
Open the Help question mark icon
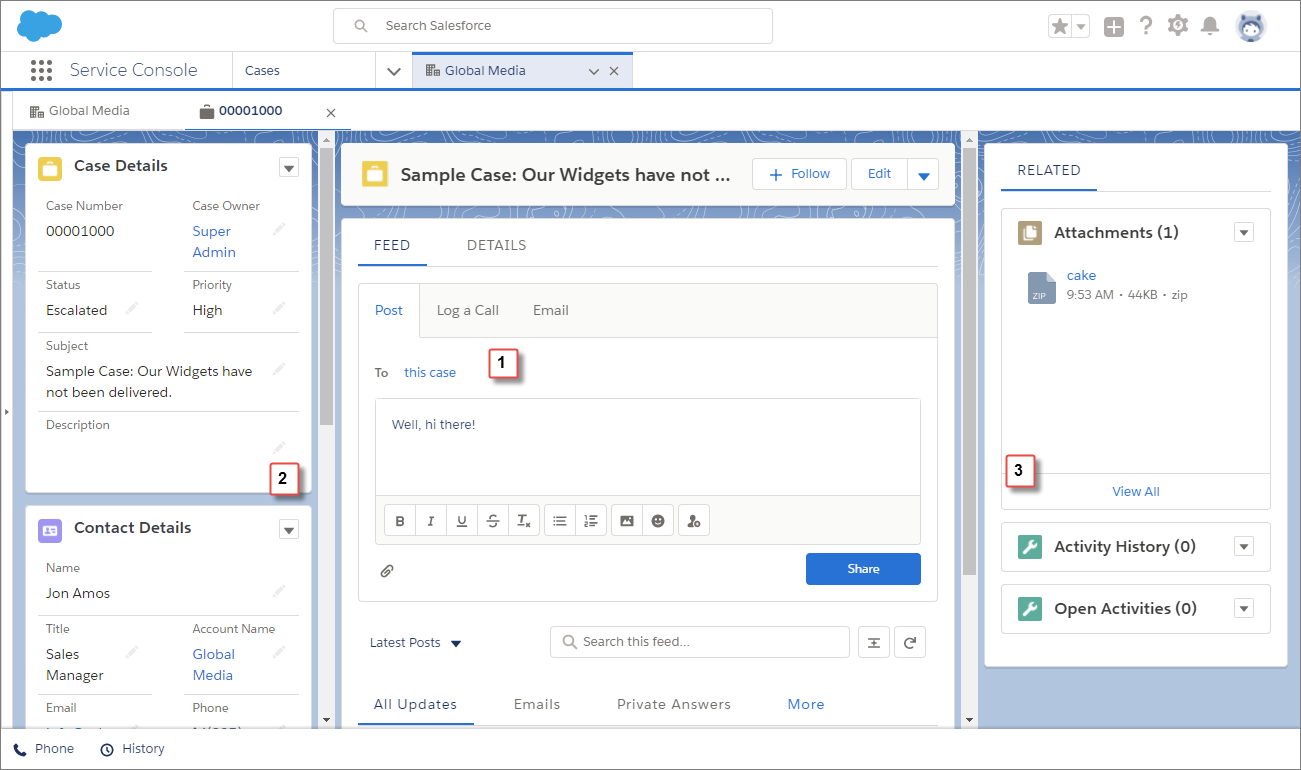(1146, 26)
